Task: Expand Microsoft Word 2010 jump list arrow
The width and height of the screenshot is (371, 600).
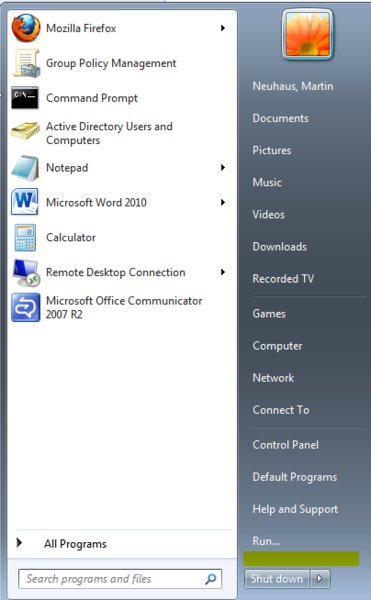Action: (x=223, y=202)
